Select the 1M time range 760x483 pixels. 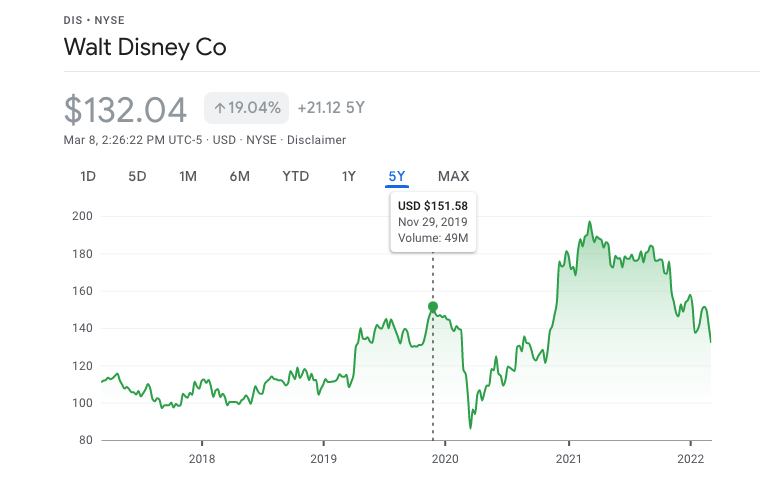tap(188, 177)
